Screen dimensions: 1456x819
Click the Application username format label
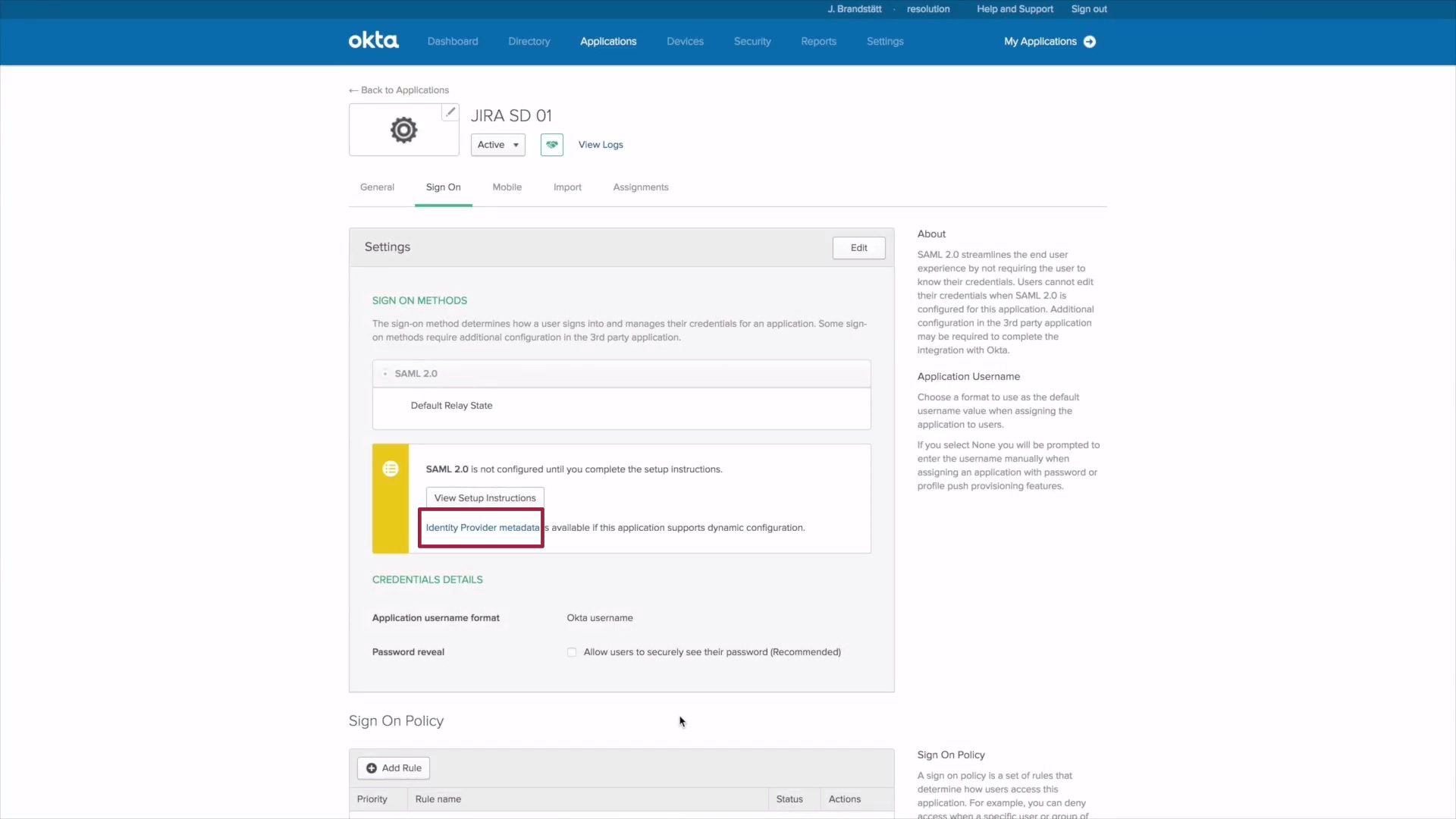tap(436, 618)
